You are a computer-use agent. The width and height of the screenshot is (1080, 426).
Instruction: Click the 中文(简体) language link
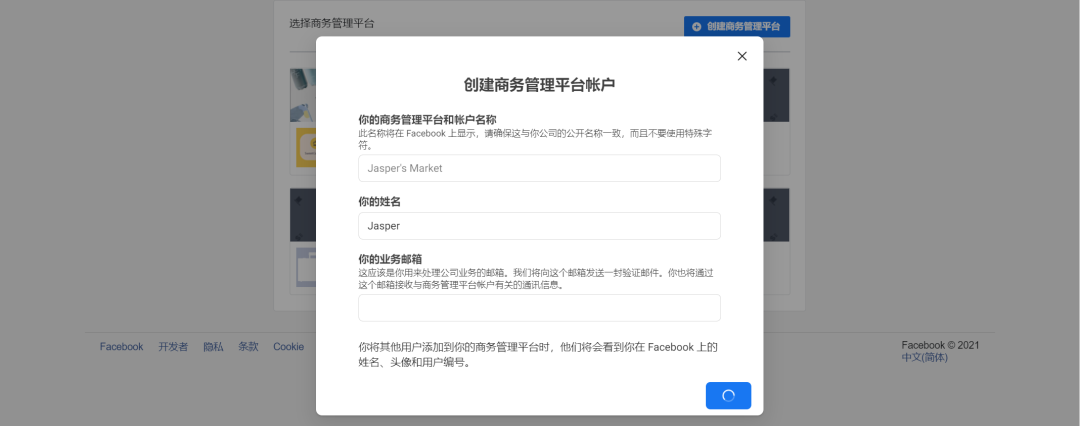point(924,358)
